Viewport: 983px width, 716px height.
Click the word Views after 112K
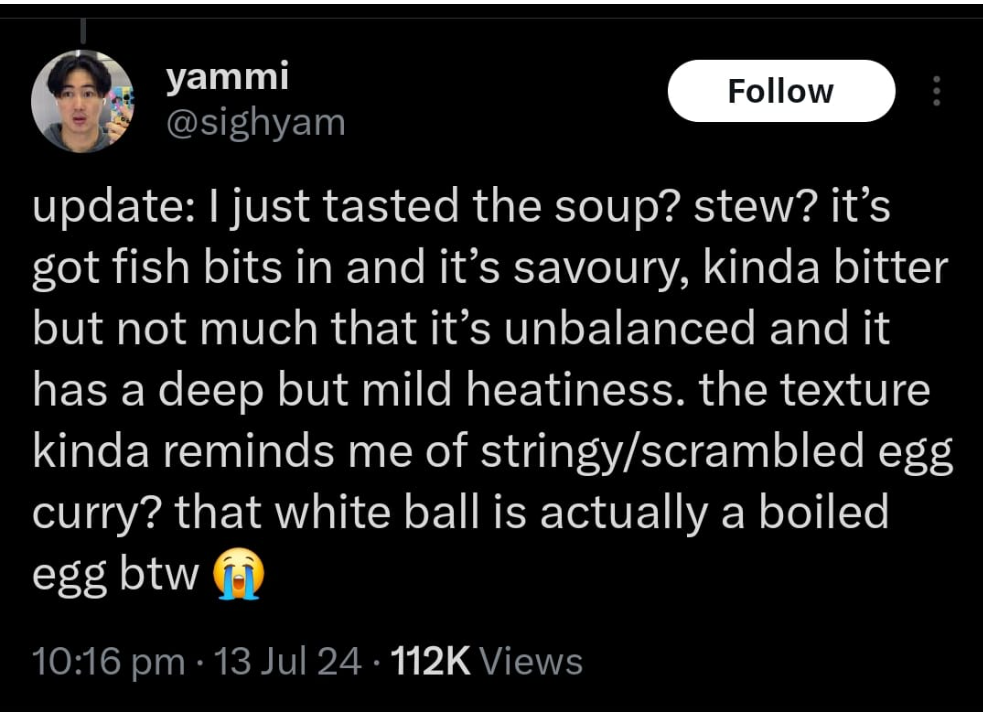(x=531, y=661)
